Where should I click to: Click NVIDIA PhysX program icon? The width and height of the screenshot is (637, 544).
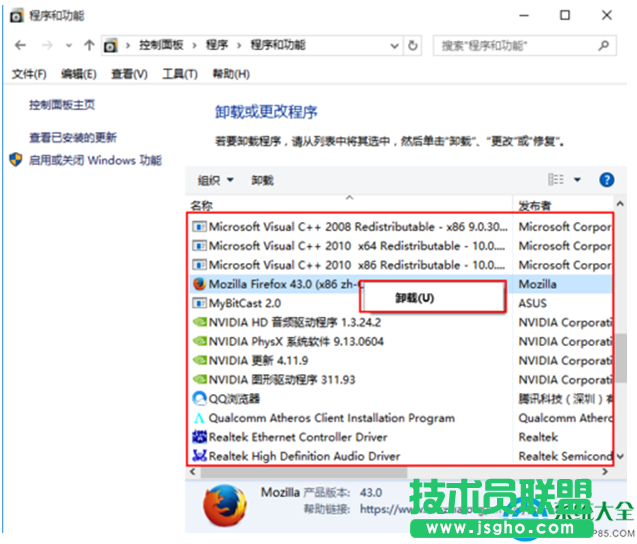click(199, 341)
